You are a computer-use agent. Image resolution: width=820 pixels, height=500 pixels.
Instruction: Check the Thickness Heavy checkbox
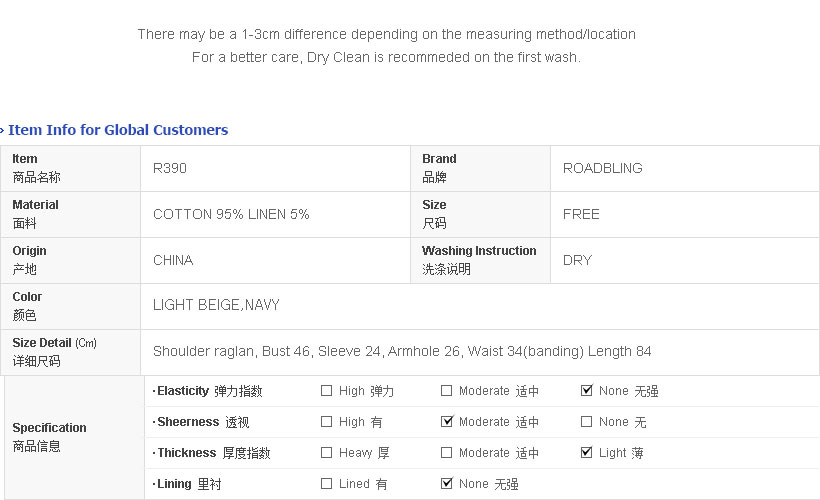(326, 453)
